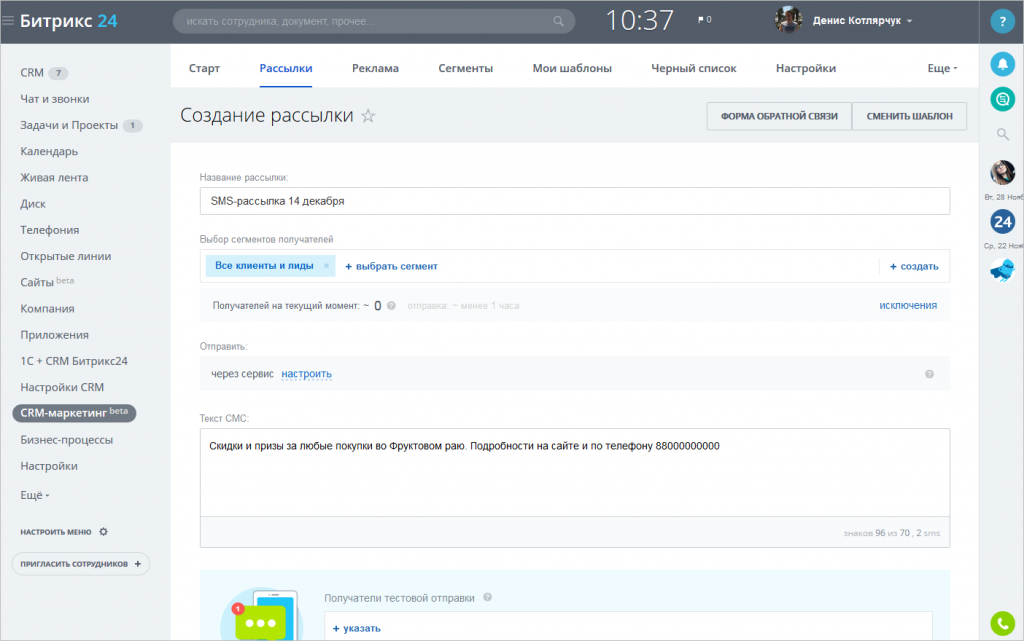Viewport: 1024px width, 641px height.
Task: Open the green chat messenger icon
Action: click(x=1002, y=99)
